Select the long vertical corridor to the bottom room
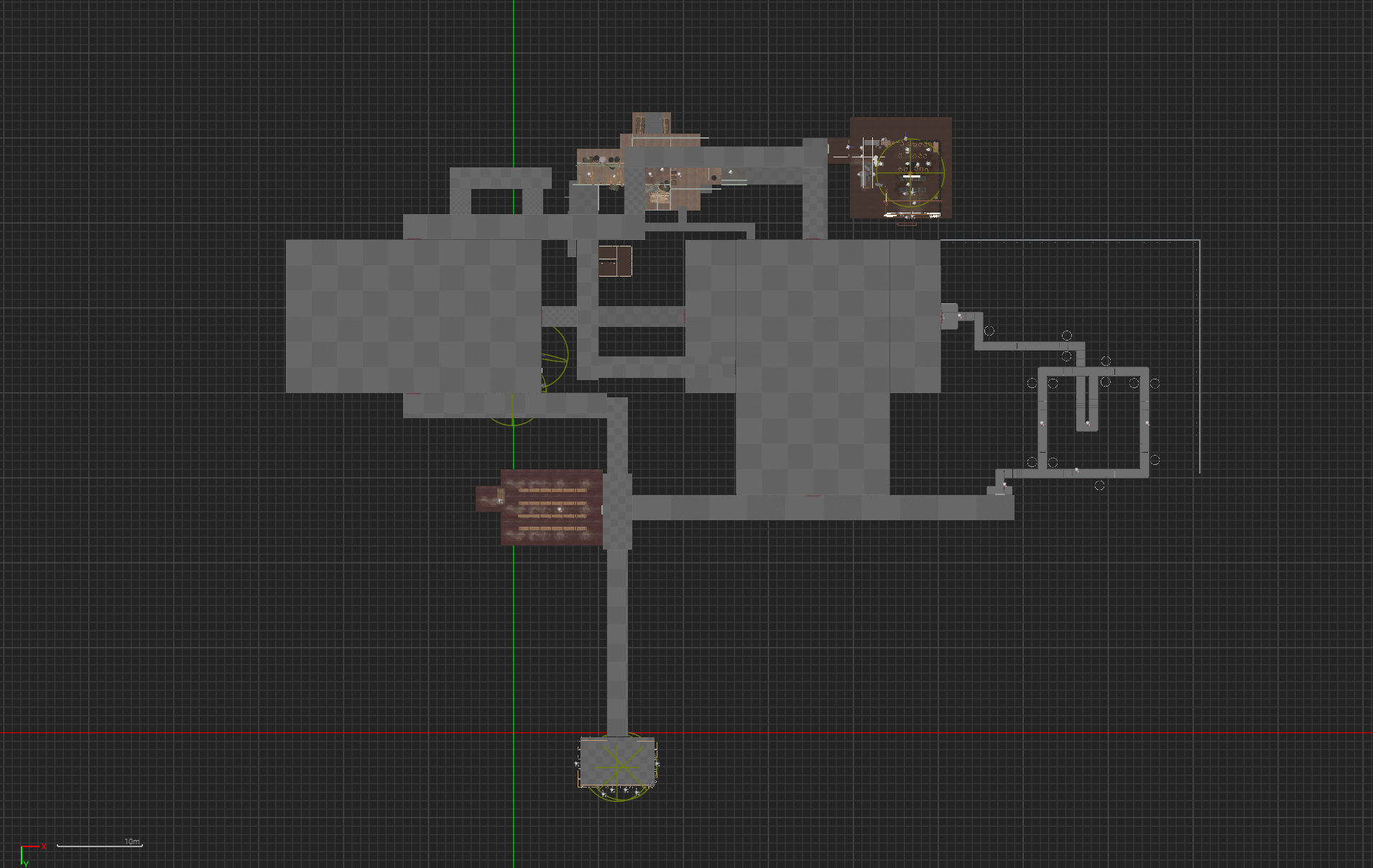 click(617, 640)
